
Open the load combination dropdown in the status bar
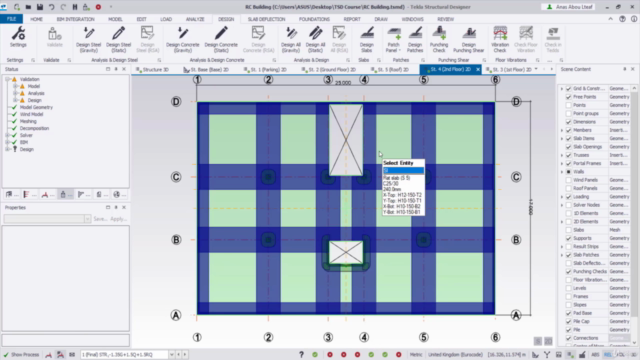pyautogui.click(x=171, y=354)
